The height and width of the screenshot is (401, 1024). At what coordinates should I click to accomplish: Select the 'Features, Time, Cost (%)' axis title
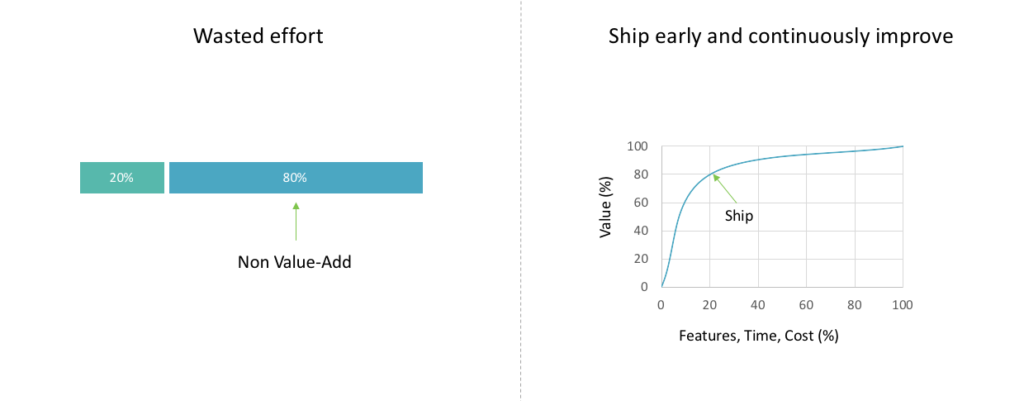point(759,336)
